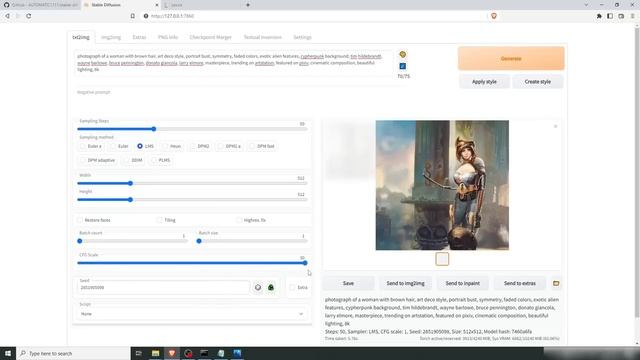The height and width of the screenshot is (360, 640).
Task: Click the Create style button
Action: (x=538, y=82)
